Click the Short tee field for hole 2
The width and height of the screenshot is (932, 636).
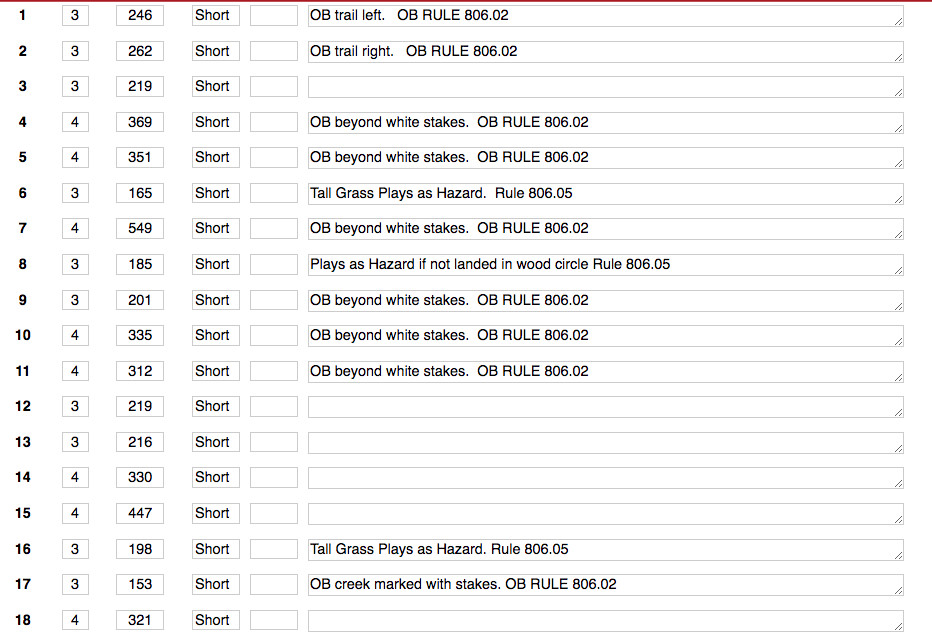coord(216,51)
